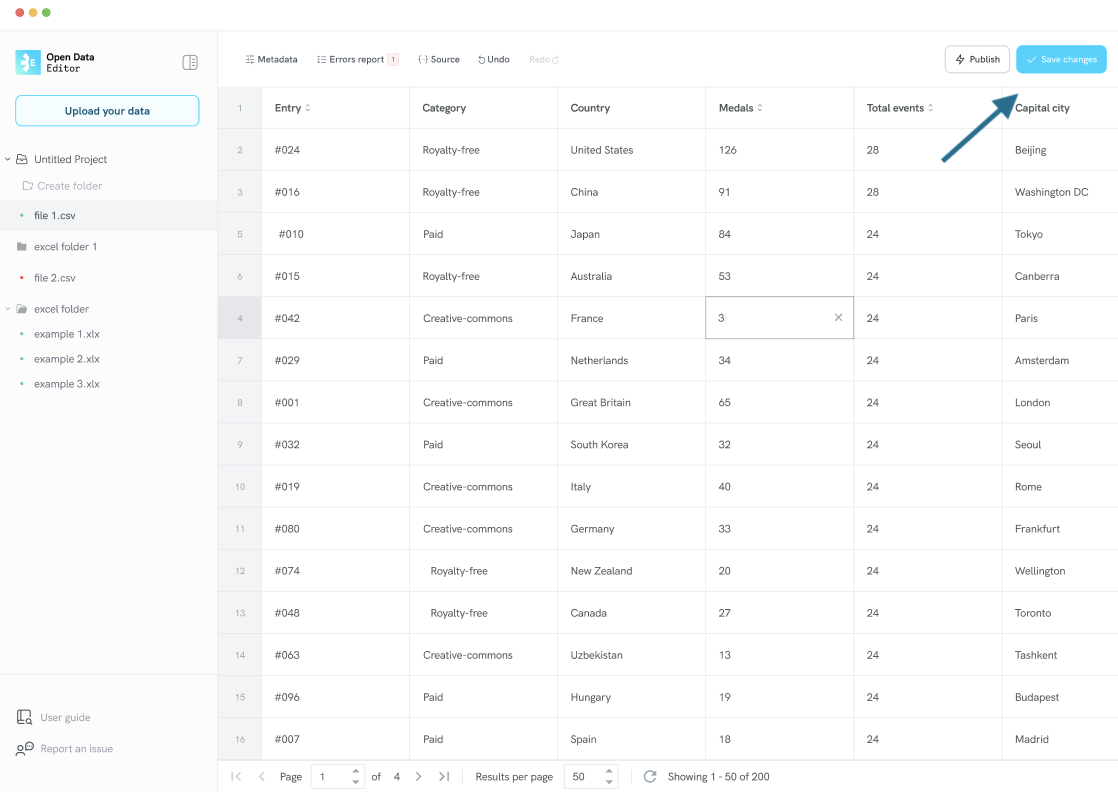Open the User guide link
Screen dimensions: 1118x792
65,718
